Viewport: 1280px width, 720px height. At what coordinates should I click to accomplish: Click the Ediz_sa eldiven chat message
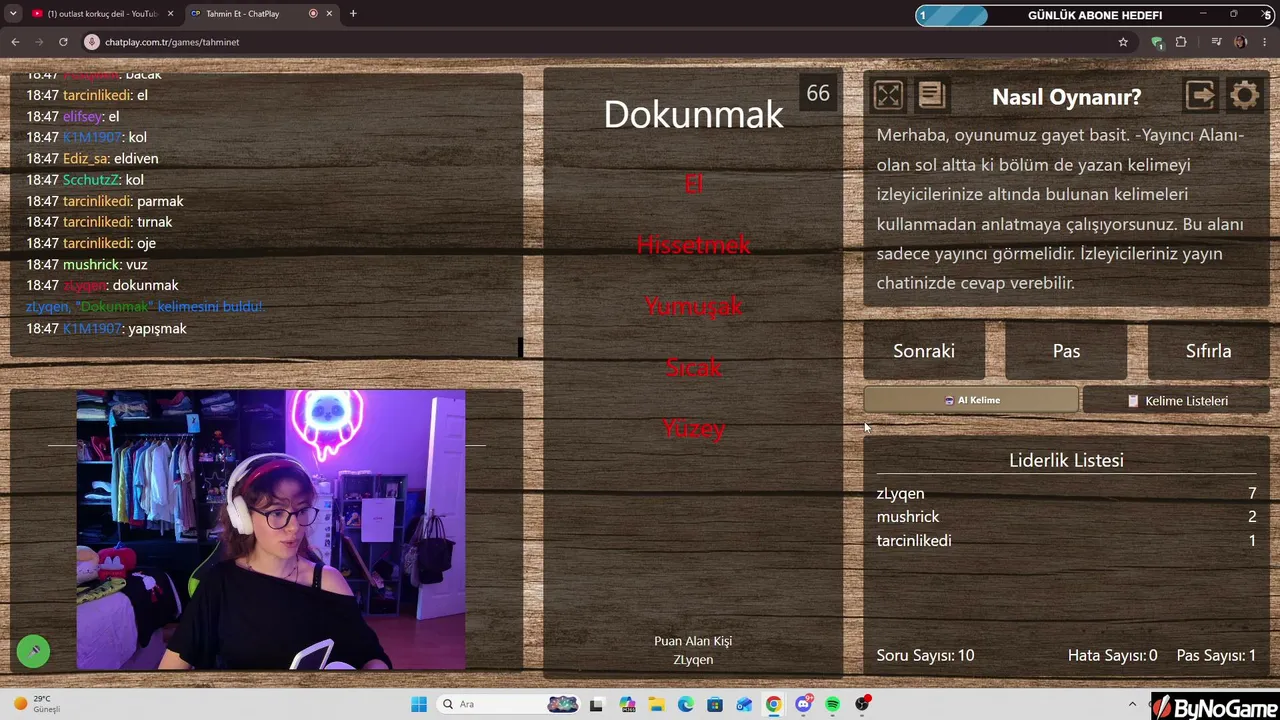coord(92,158)
